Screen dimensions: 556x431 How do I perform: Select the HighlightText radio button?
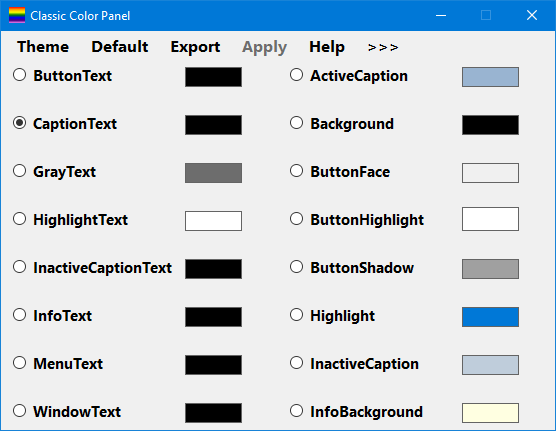pos(20,219)
